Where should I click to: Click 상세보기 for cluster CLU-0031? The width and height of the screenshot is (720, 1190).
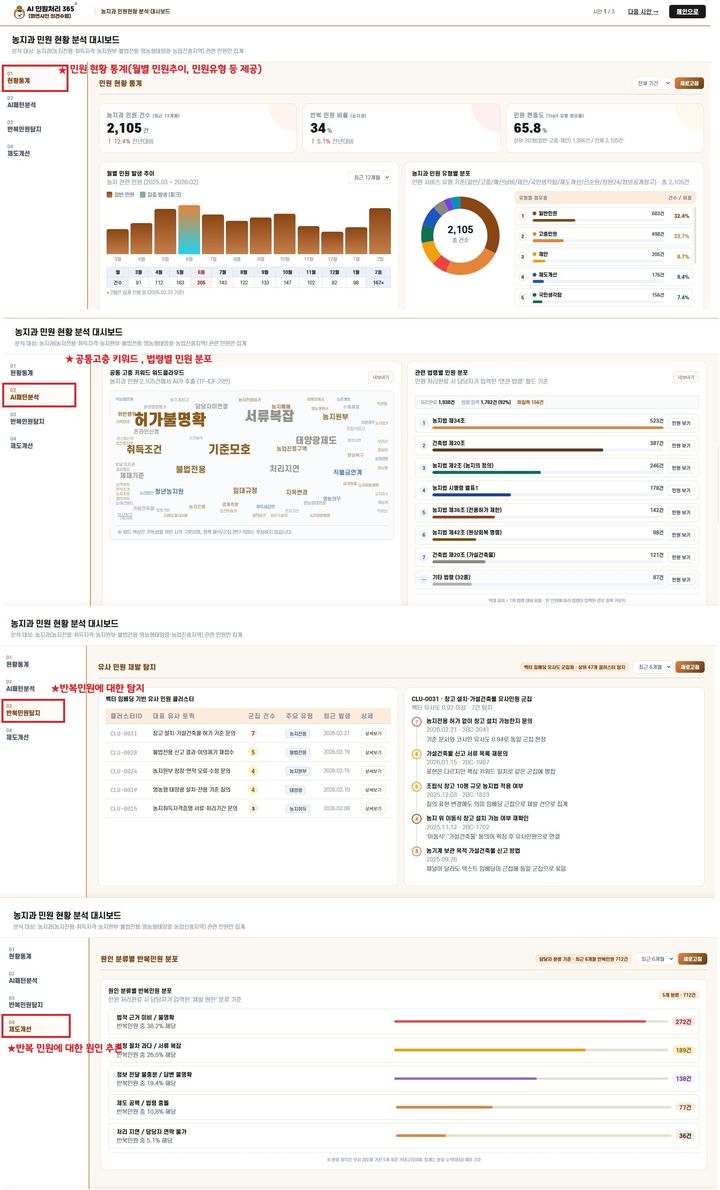coord(372,734)
